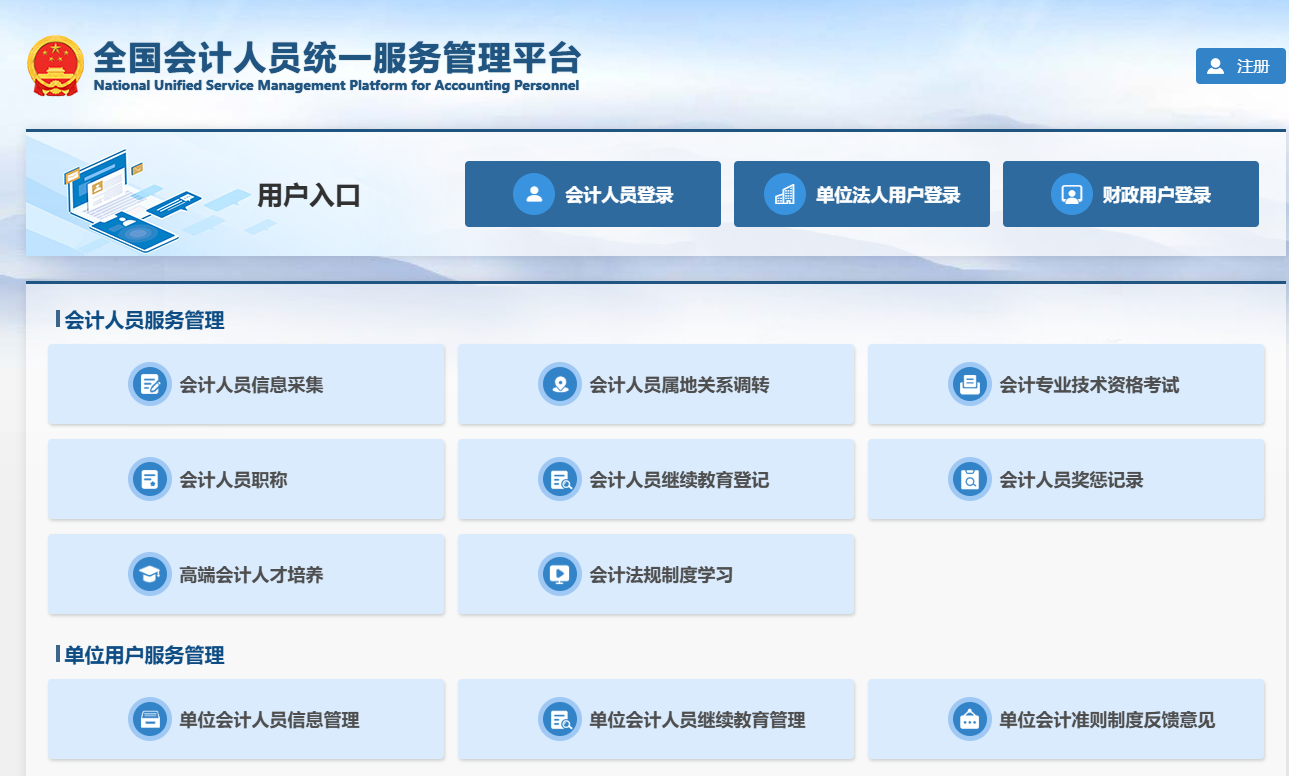The height and width of the screenshot is (776, 1289).
Task: Click the 高端会计人才培养 graduation cap icon
Action: (x=150, y=575)
